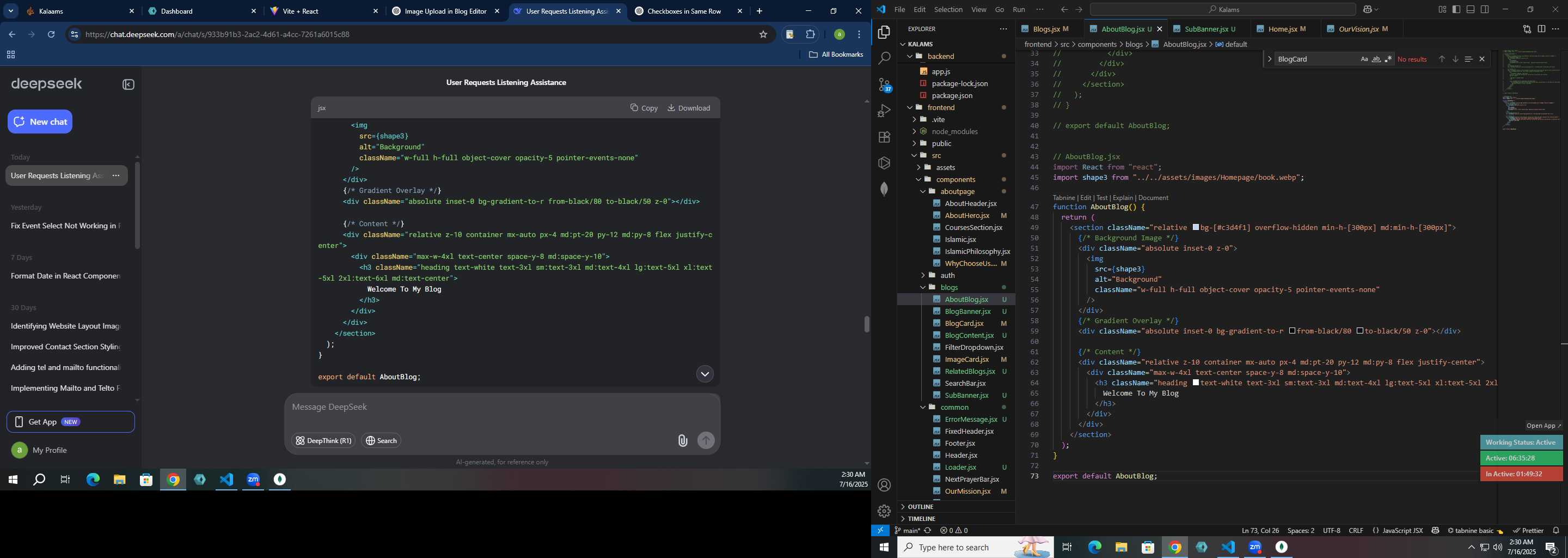The height and width of the screenshot is (558, 1568).
Task: Open the Run menu in VS Code
Action: tap(1019, 9)
